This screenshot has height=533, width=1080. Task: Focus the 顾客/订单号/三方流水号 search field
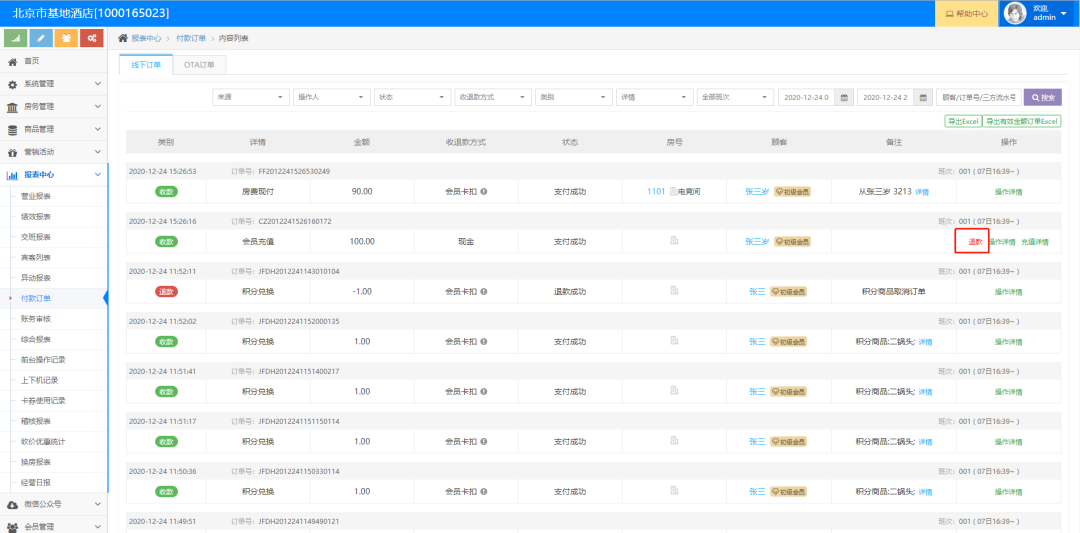978,97
